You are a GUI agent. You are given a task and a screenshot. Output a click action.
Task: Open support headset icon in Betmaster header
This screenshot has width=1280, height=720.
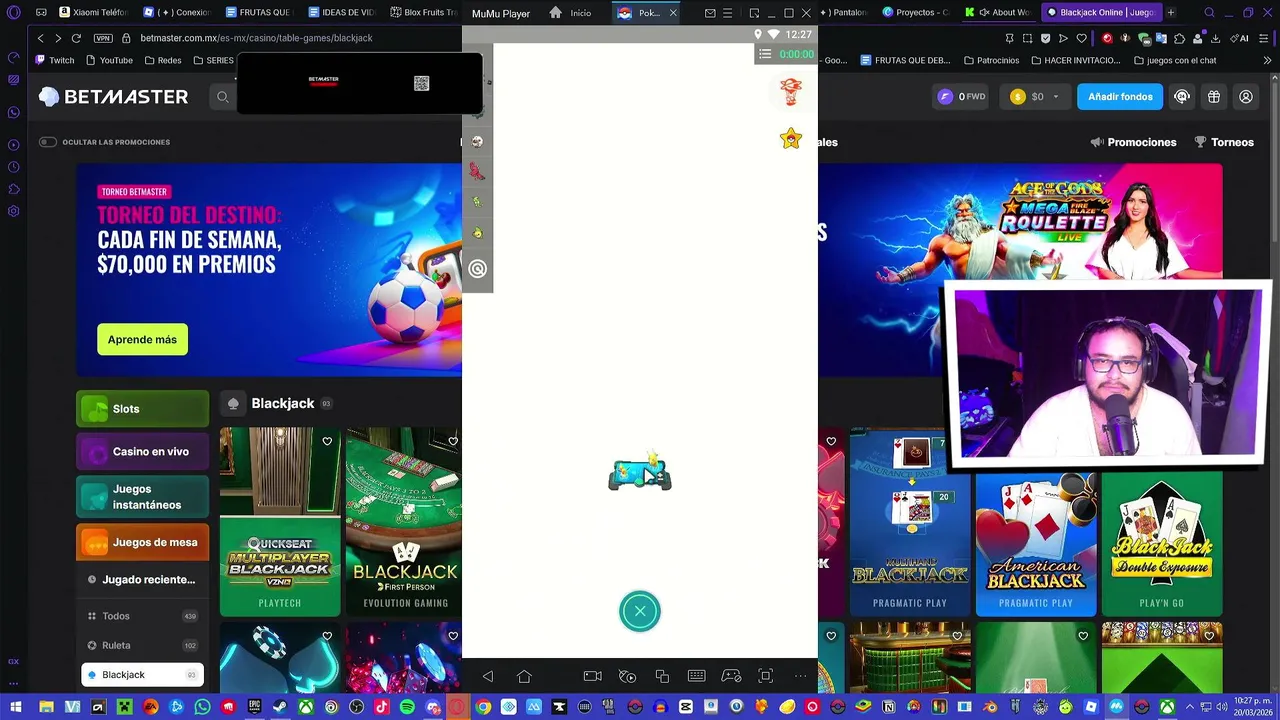[1182, 97]
